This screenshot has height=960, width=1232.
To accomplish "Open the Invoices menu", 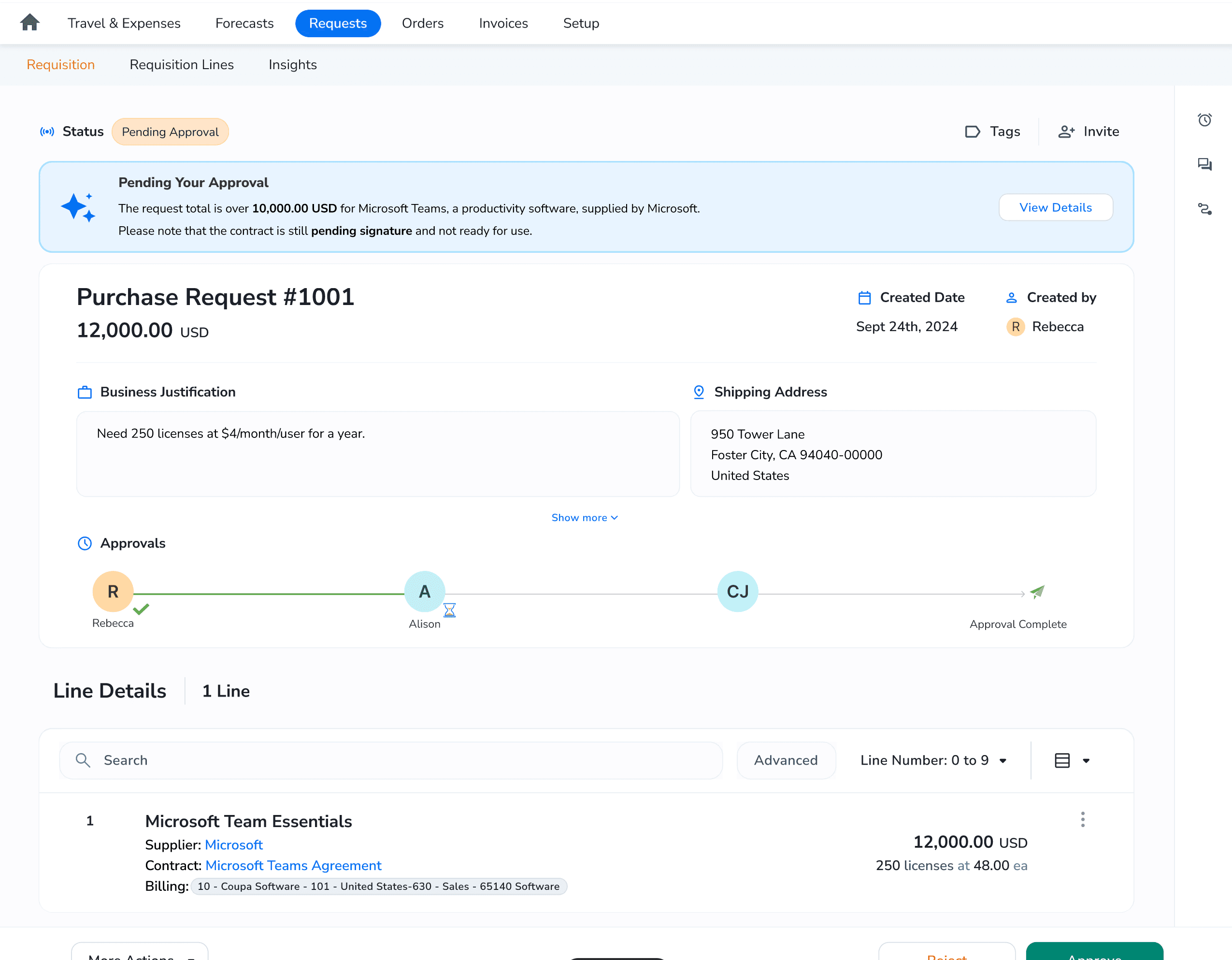I will 503,23.
